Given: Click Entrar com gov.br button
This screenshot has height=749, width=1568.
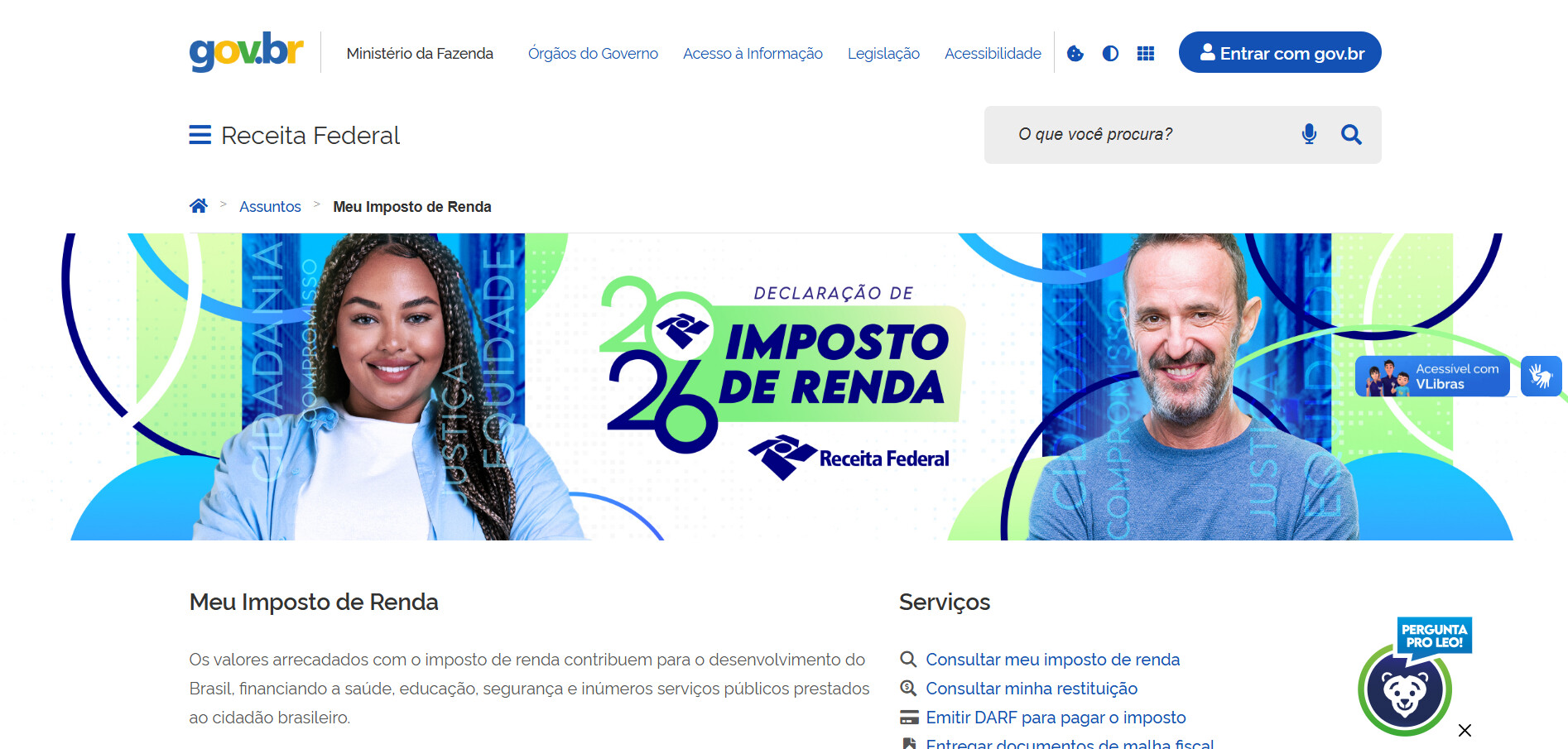Looking at the screenshot, I should coord(1280,52).
